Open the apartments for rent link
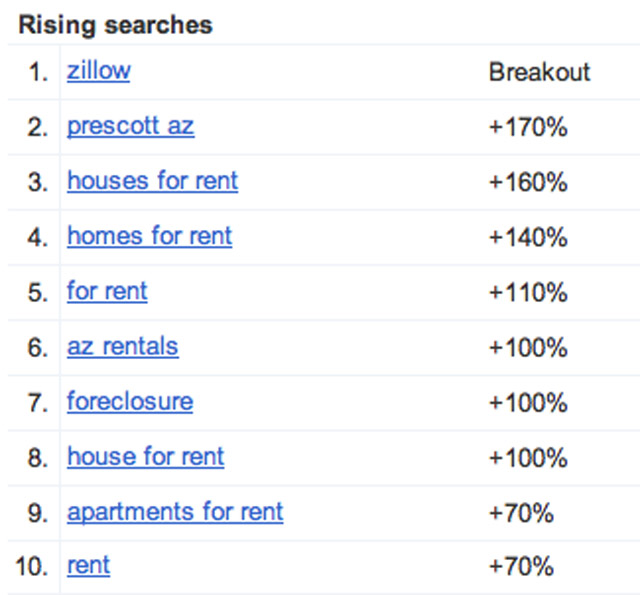The image size is (640, 595). 175,512
